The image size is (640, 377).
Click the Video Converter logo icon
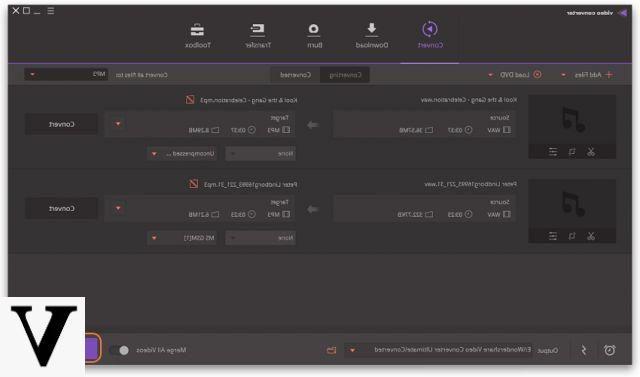(623, 13)
